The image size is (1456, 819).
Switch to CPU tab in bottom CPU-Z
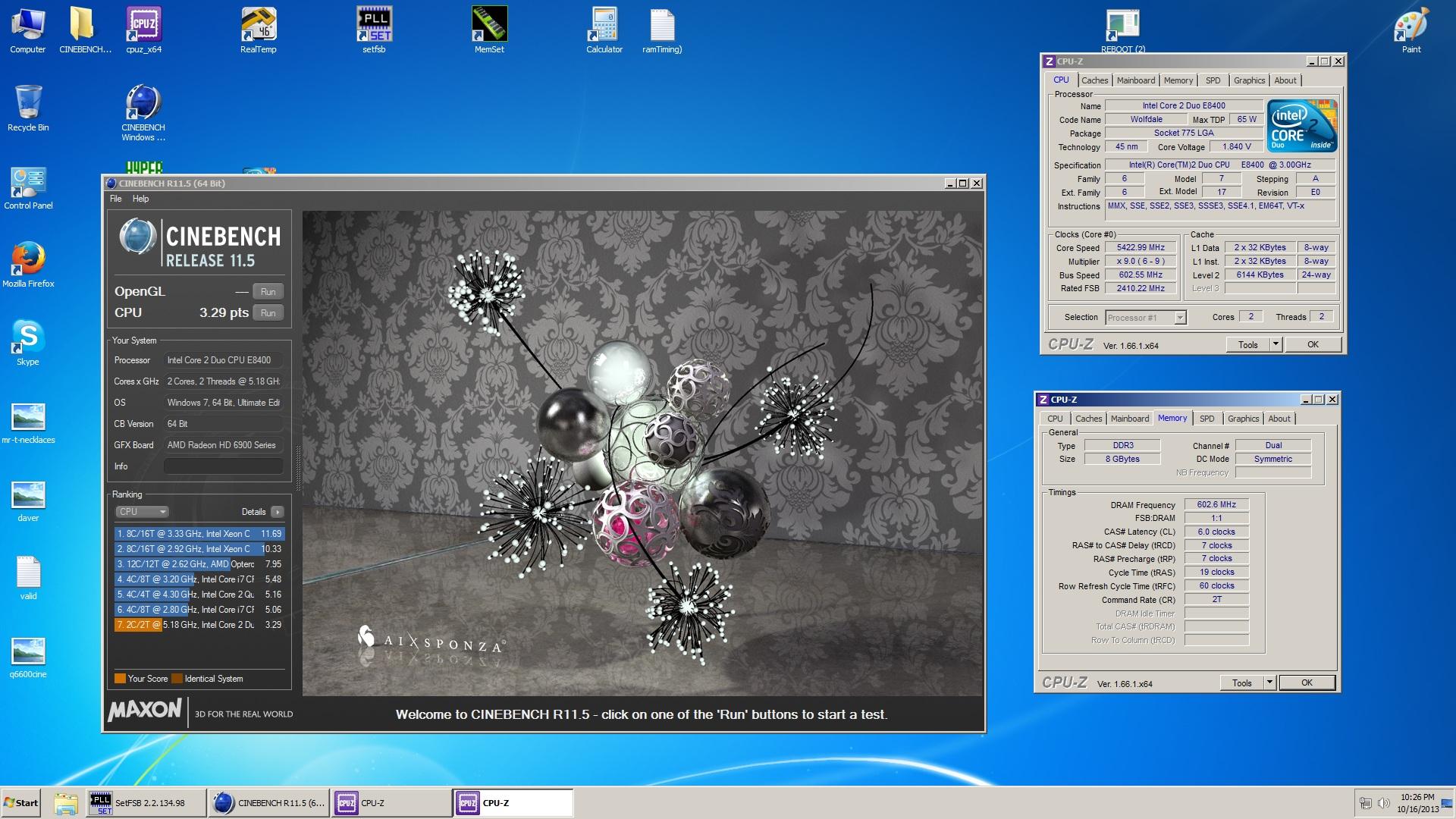(1055, 419)
